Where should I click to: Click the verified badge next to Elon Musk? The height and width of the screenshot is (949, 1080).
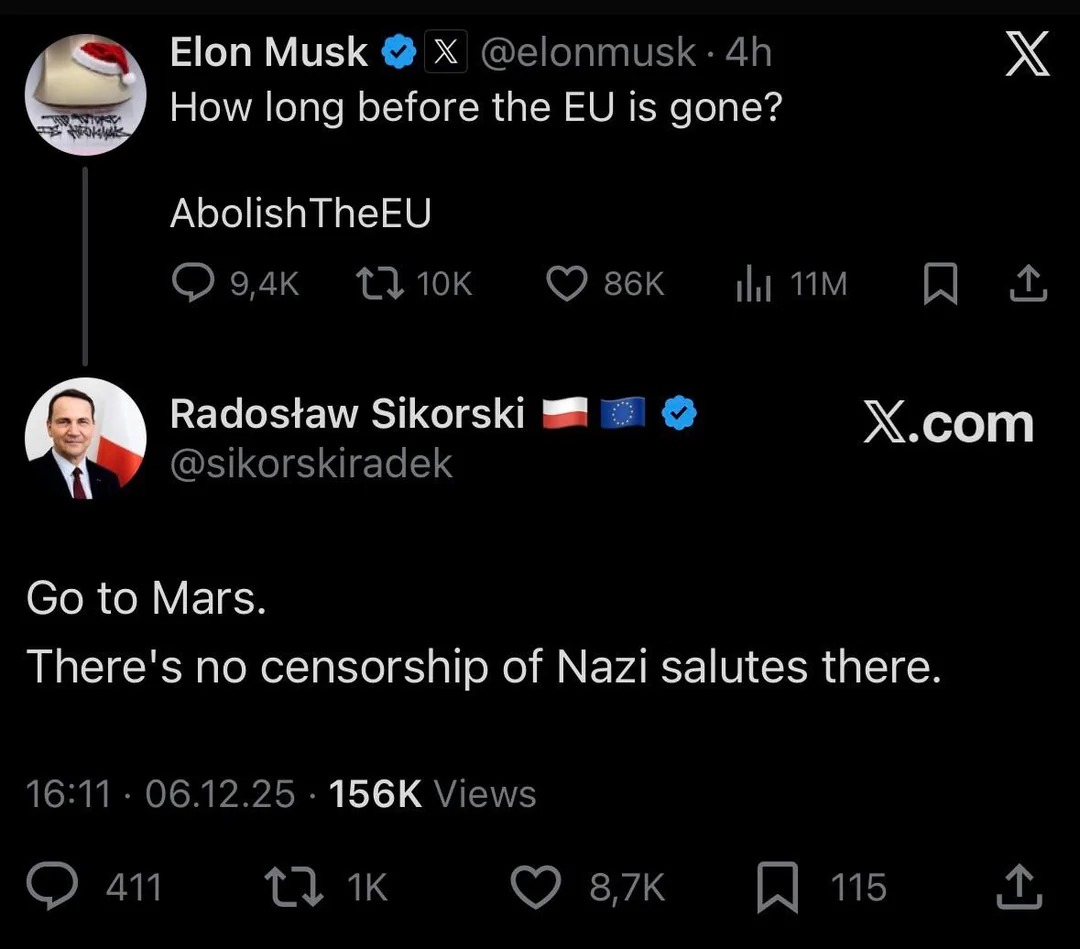399,52
